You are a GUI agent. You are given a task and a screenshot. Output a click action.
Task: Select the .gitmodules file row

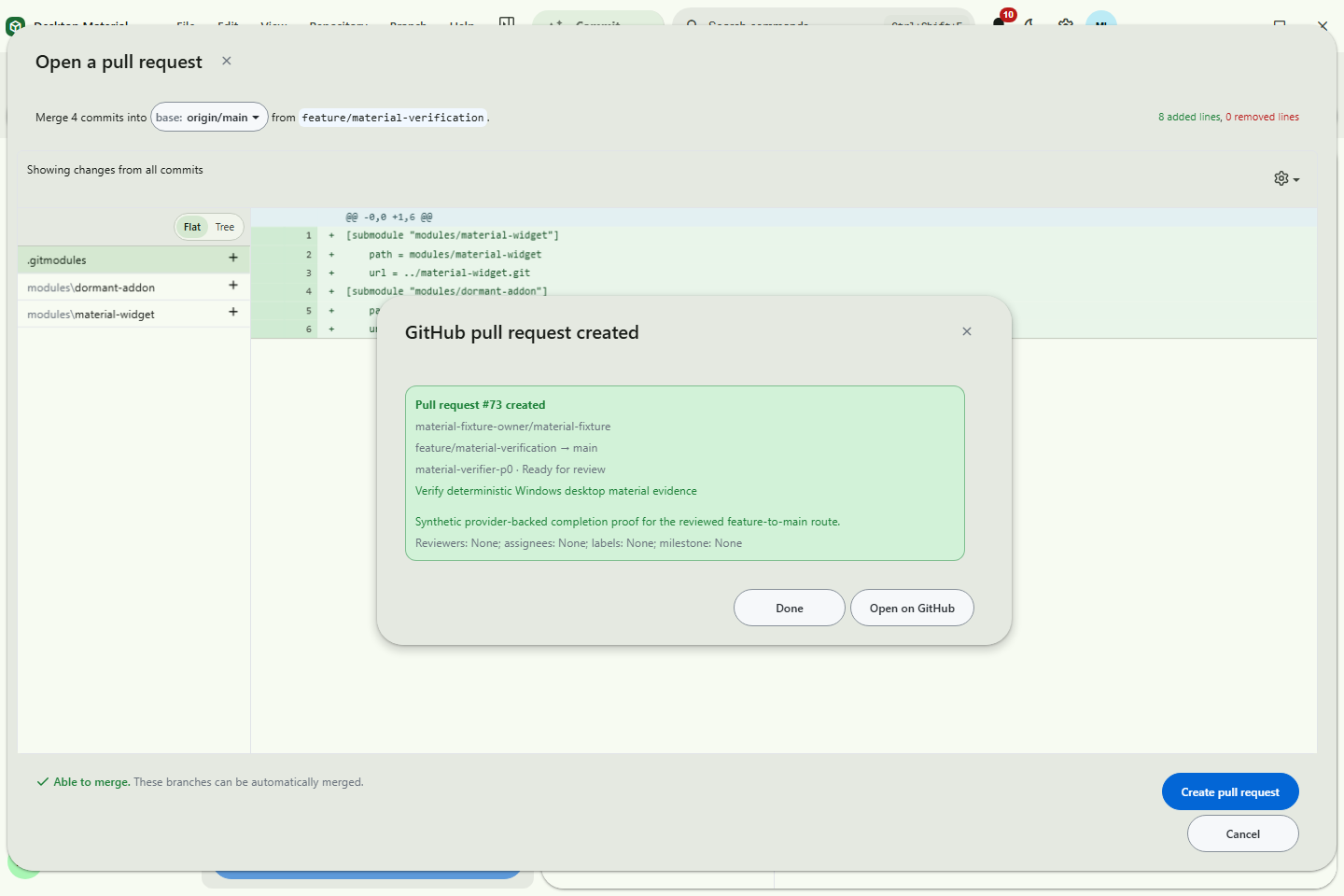pos(133,259)
